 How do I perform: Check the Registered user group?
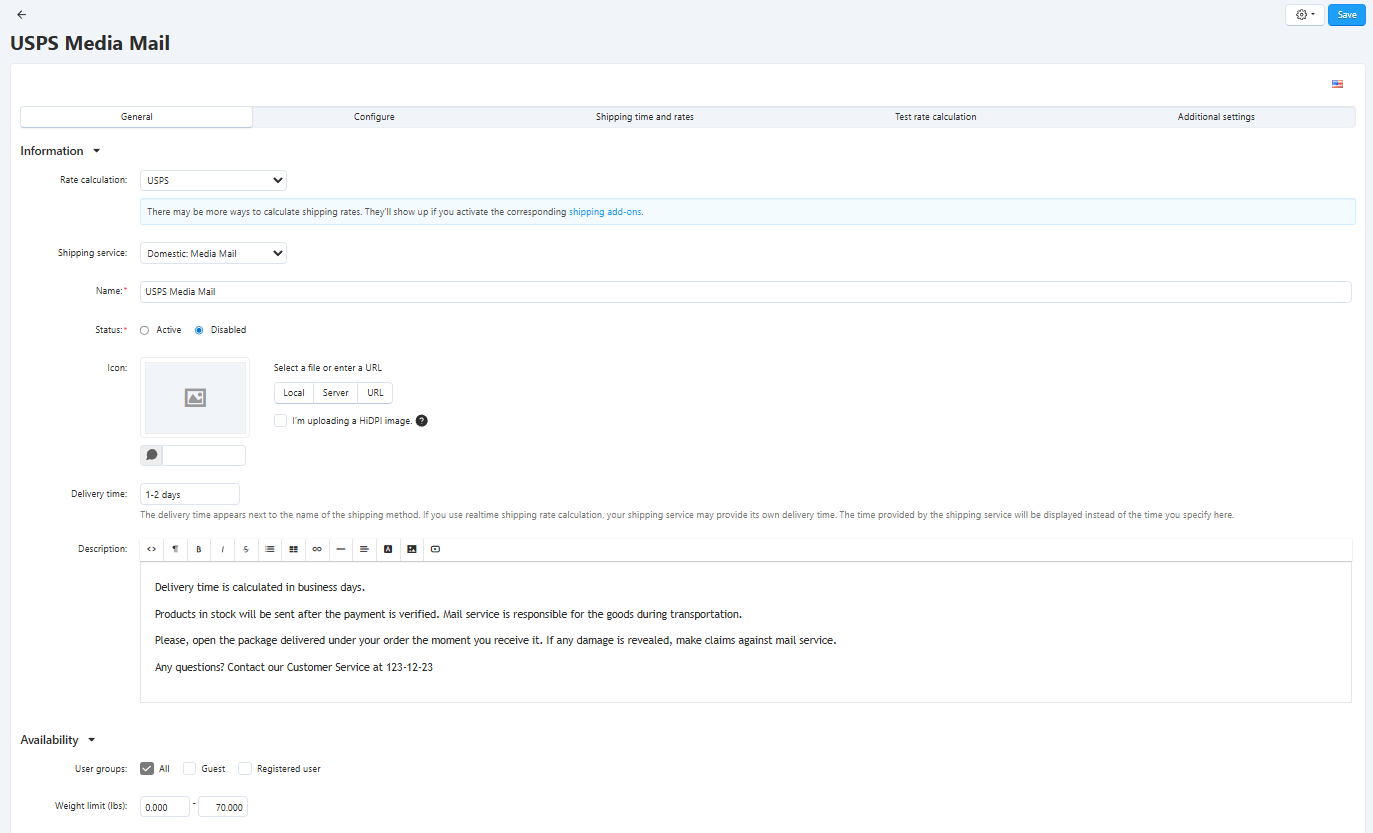[x=245, y=769]
